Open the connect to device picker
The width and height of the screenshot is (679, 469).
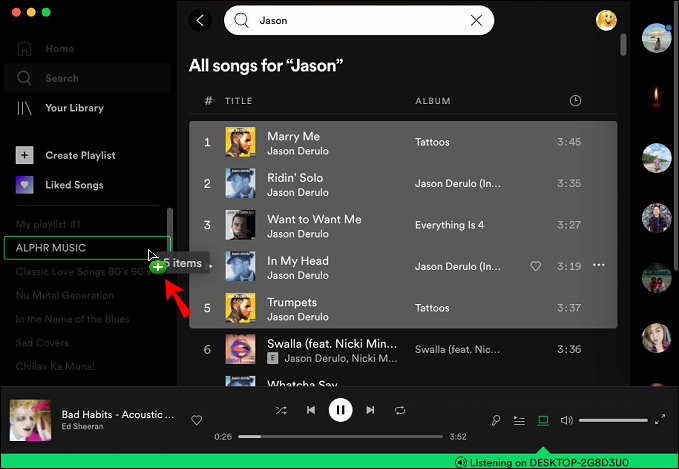click(544, 421)
